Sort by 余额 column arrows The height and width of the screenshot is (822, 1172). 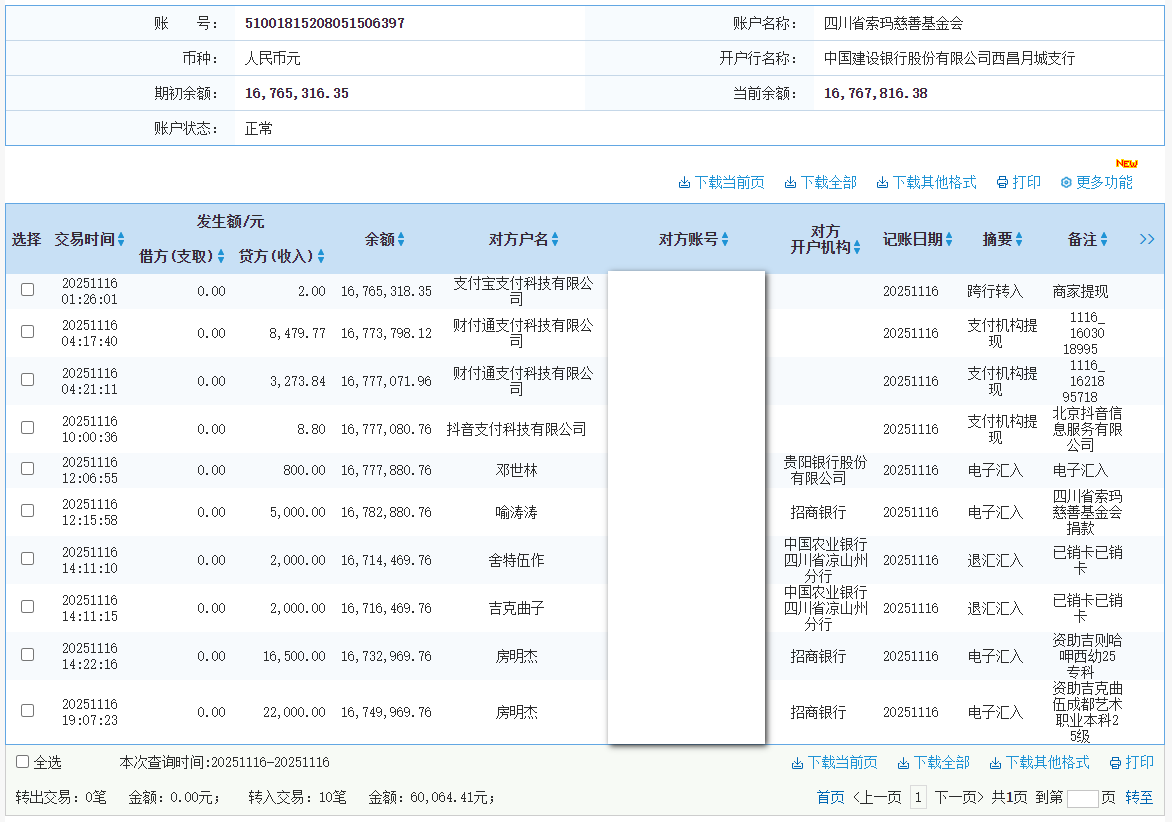point(403,239)
